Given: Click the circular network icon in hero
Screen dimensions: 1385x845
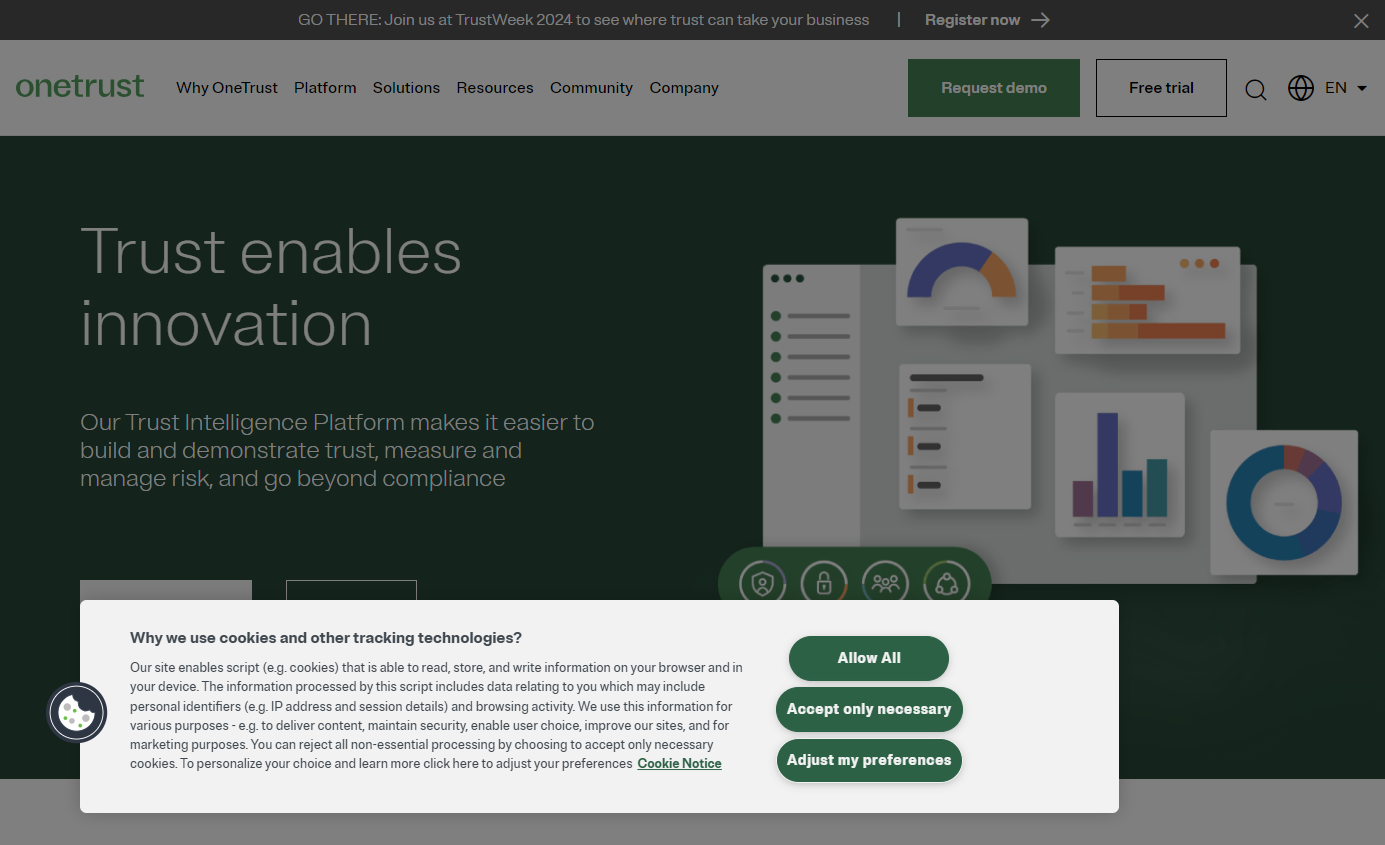Looking at the screenshot, I should 946,583.
